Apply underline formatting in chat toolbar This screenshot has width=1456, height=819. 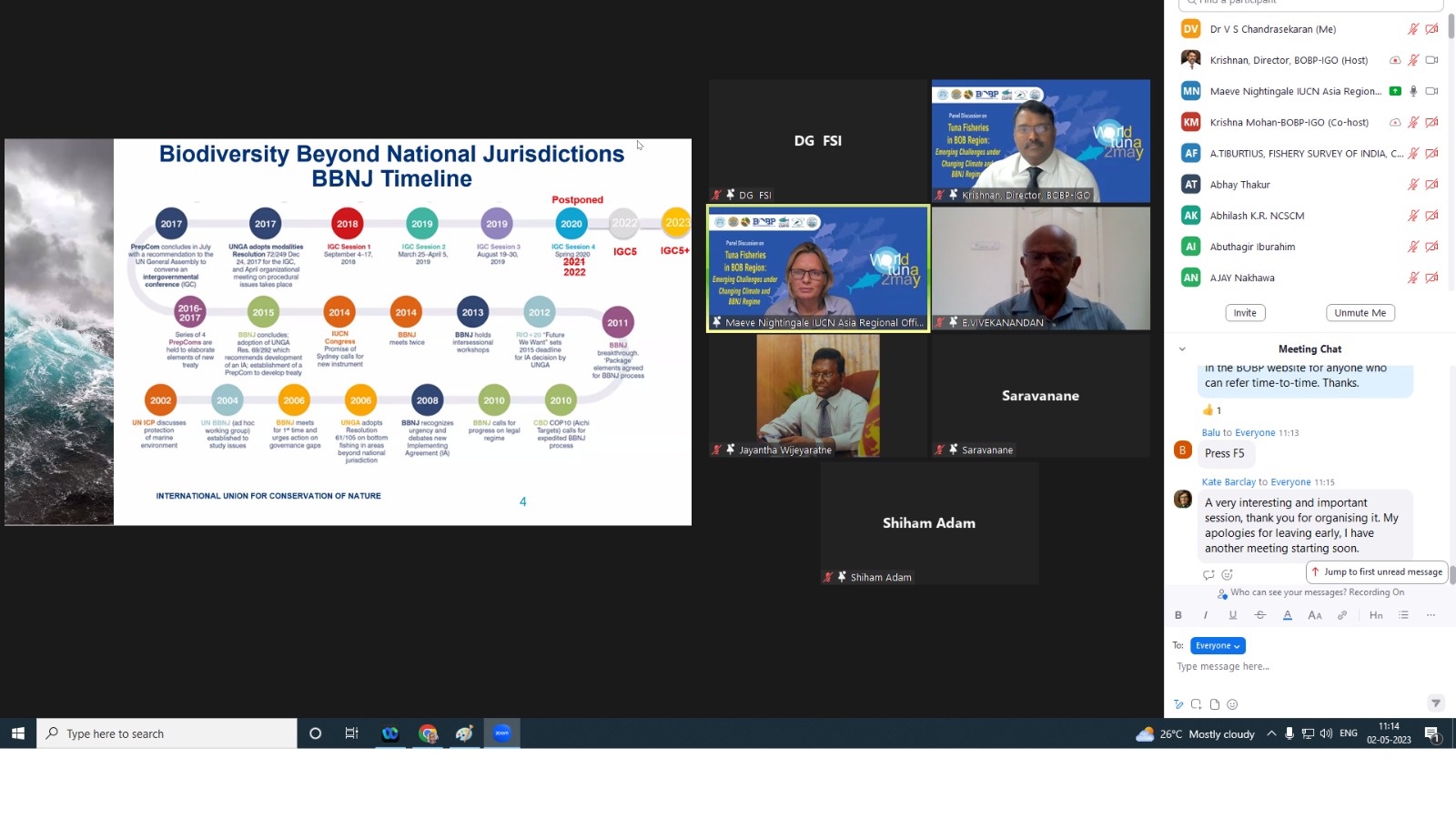point(1232,615)
